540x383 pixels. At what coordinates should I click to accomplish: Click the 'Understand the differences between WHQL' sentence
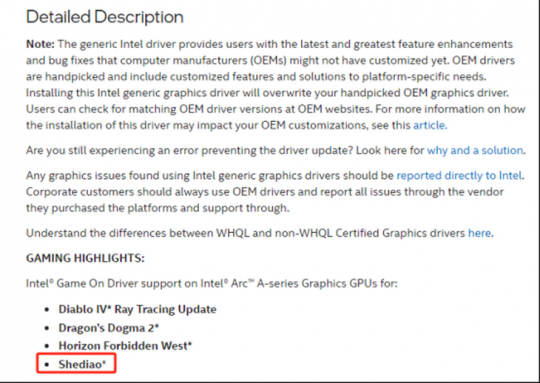click(x=260, y=233)
